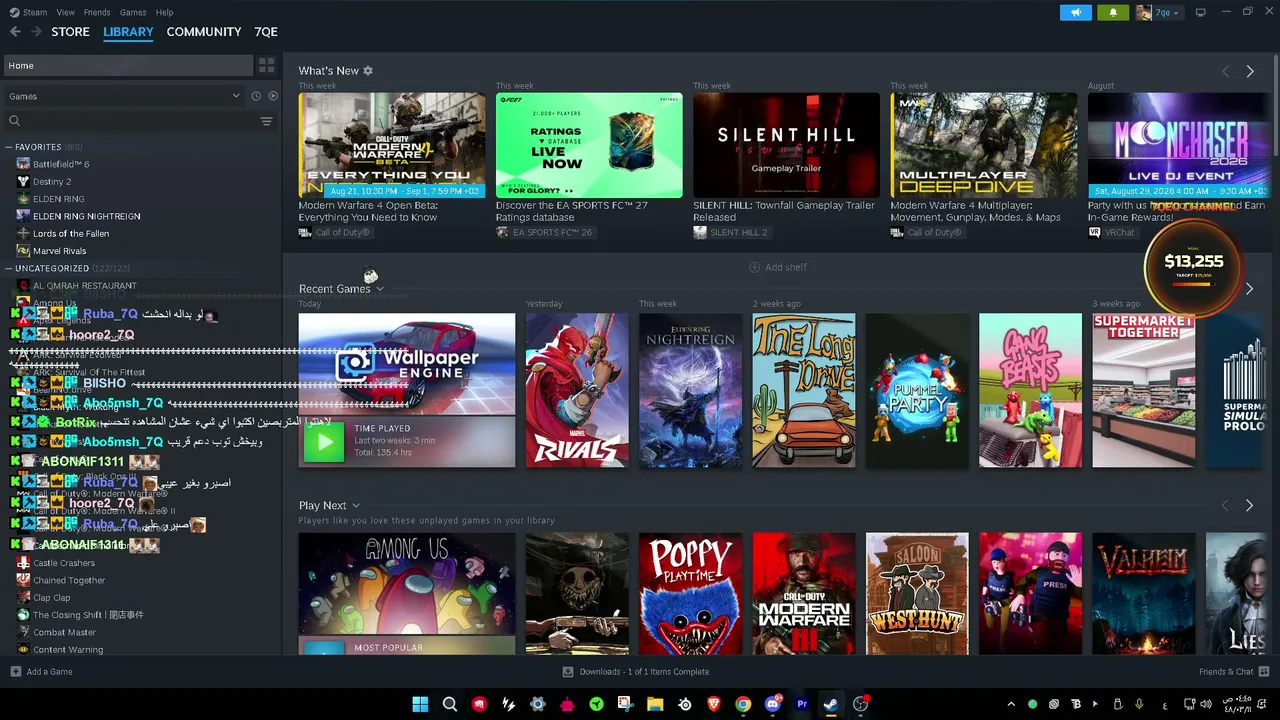Toggle sort by recent activity clock icon

pos(256,96)
